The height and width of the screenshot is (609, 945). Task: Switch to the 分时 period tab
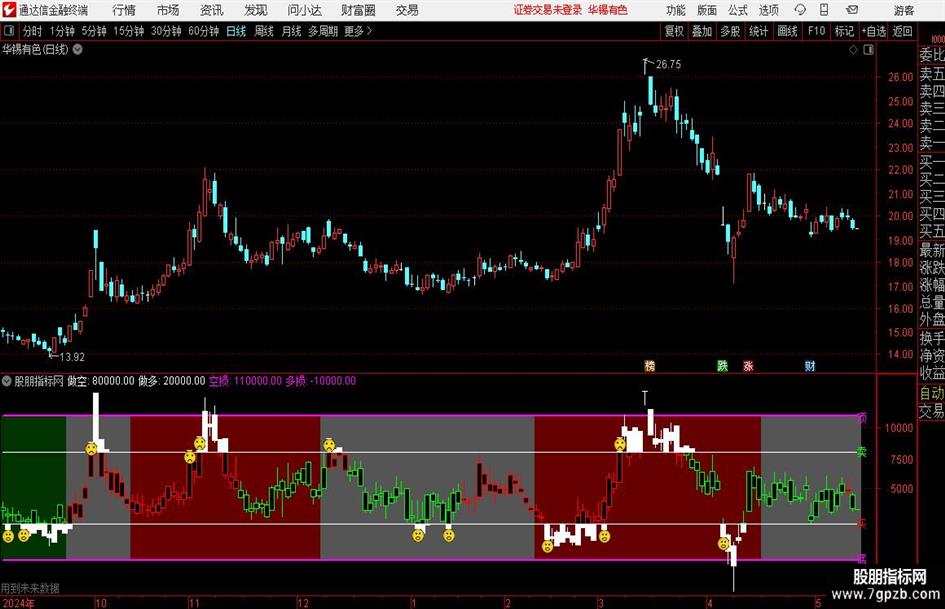point(33,31)
